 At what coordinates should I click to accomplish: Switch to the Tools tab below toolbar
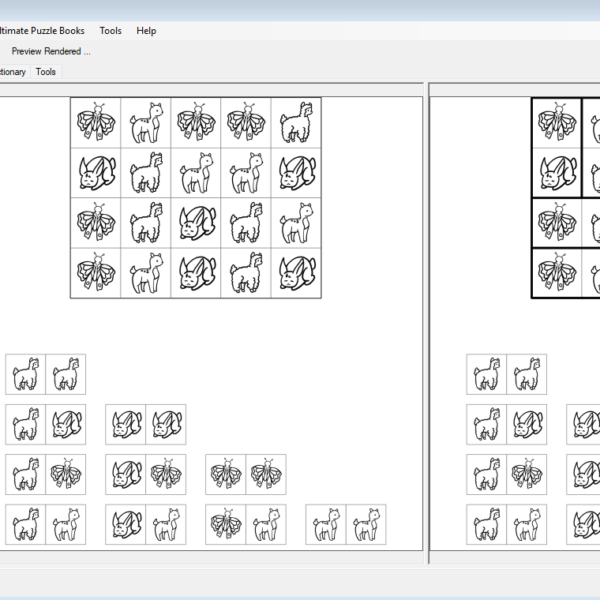[46, 72]
